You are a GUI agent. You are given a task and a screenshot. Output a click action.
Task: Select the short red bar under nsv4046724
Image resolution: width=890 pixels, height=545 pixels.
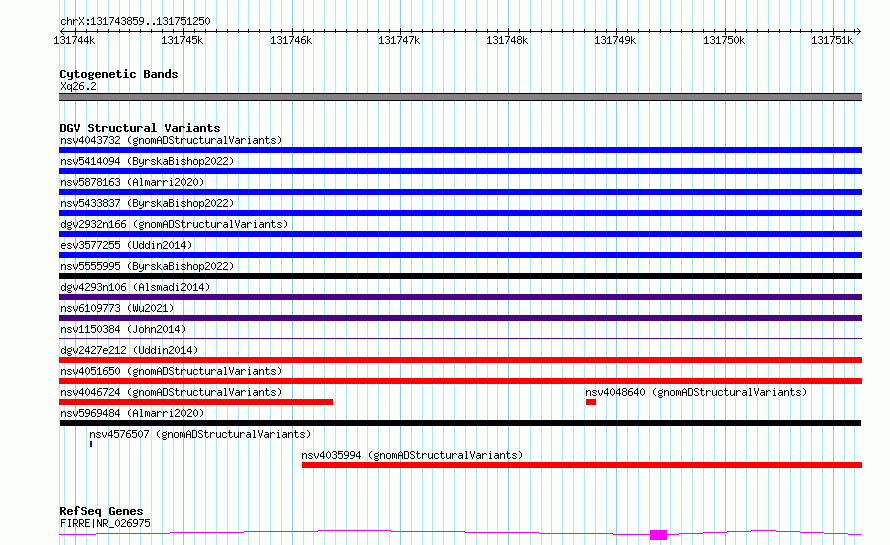click(x=196, y=402)
